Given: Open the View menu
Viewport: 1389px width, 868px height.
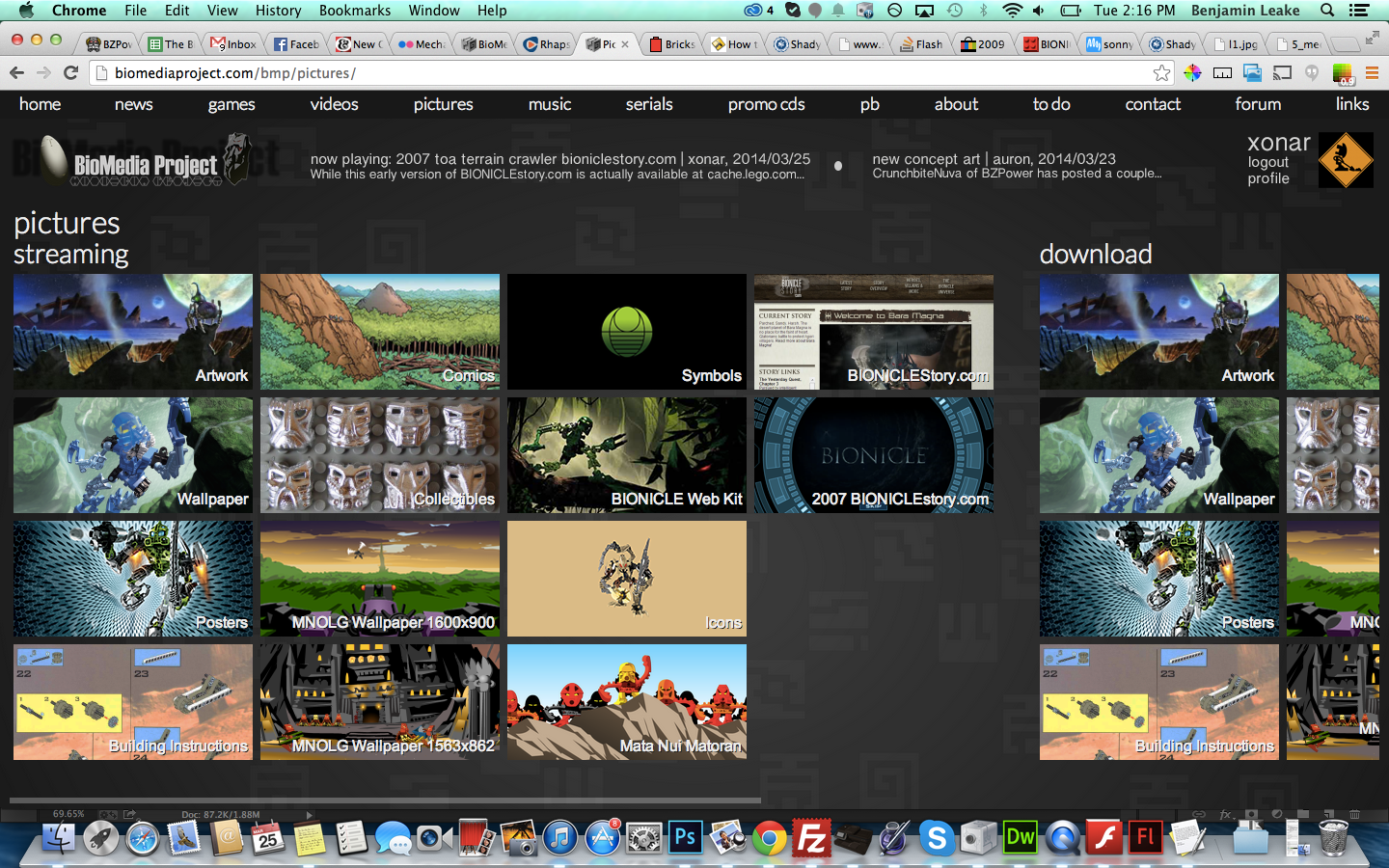Looking at the screenshot, I should 222,11.
